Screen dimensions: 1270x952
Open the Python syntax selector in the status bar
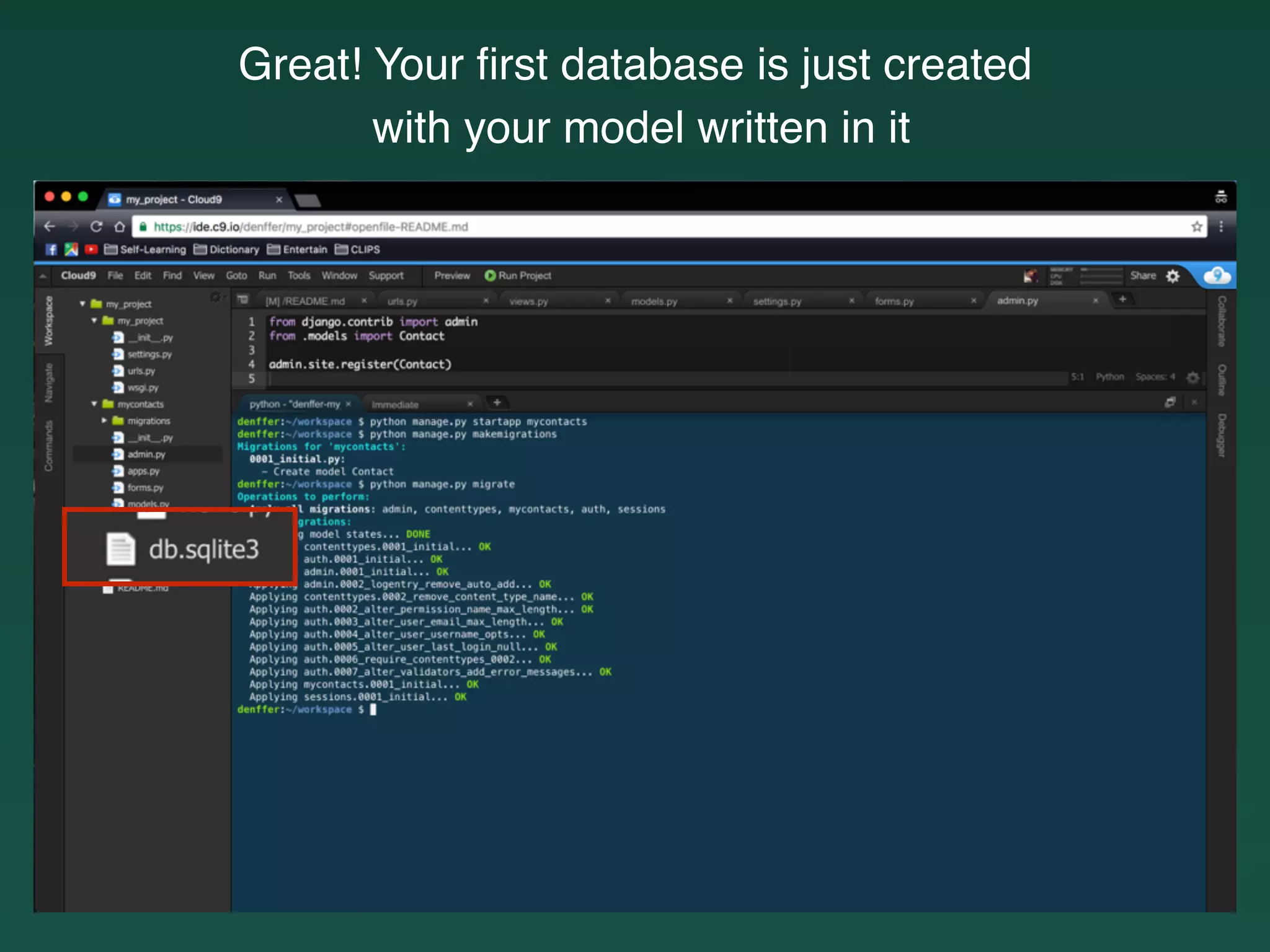pyautogui.click(x=1109, y=377)
